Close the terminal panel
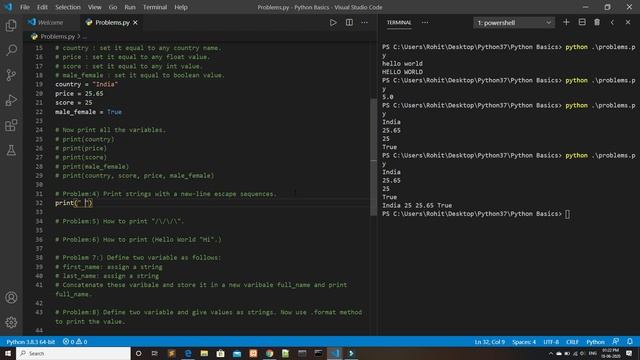This screenshot has width=640, height=360. 628,22
